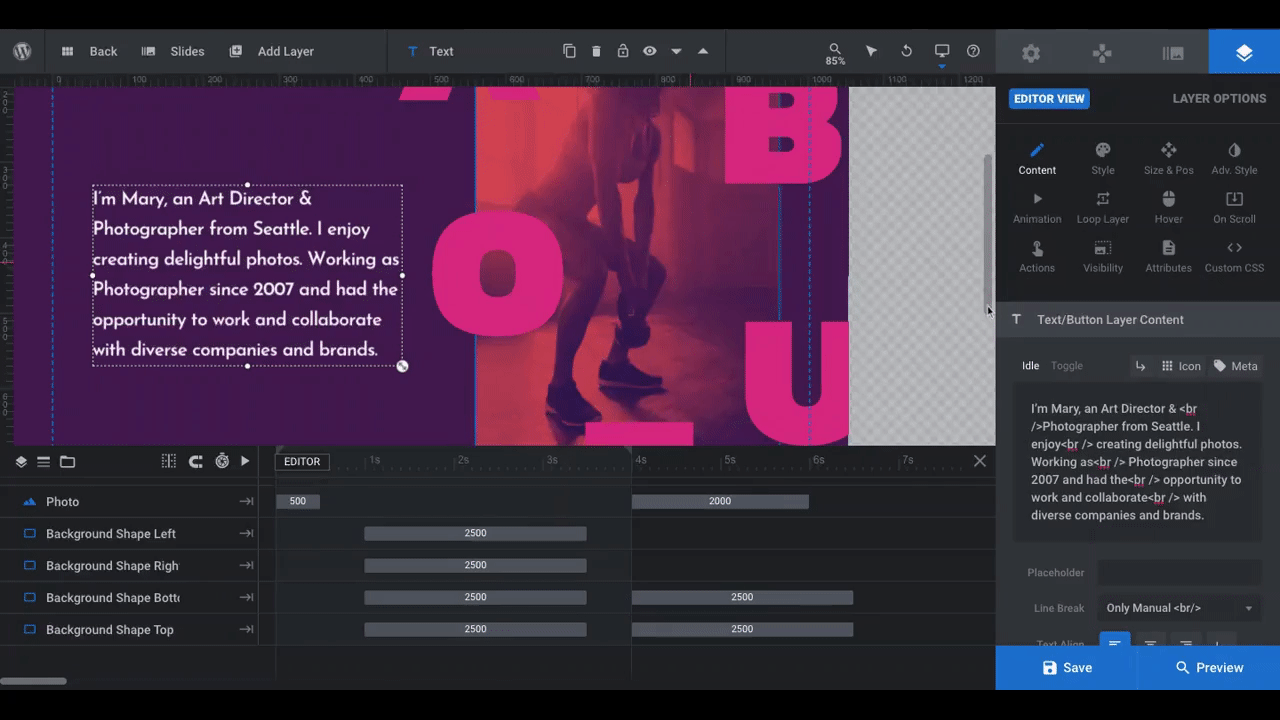Play the timeline animation
The height and width of the screenshot is (720, 1280).
245,461
